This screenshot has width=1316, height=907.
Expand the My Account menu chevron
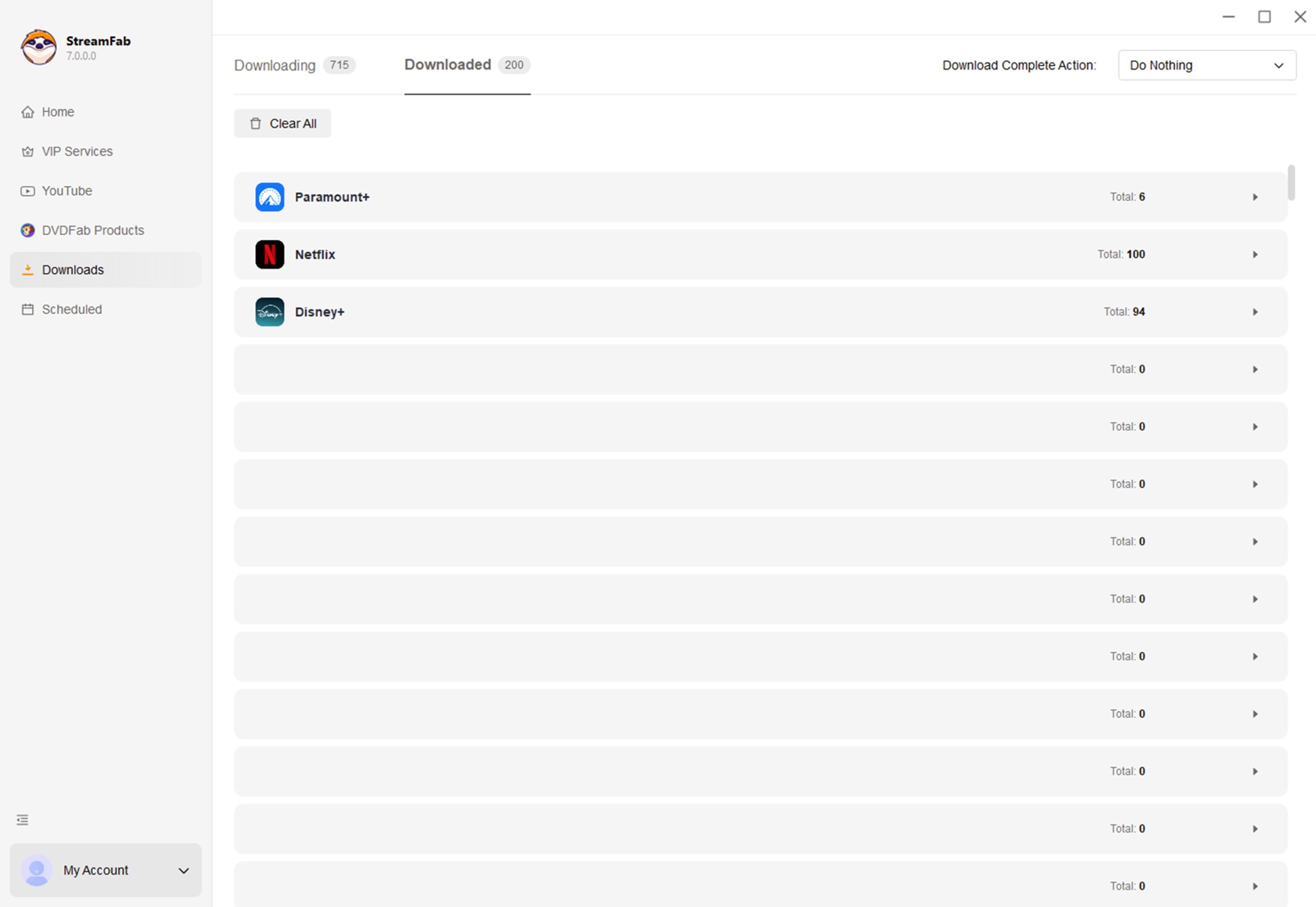tap(183, 870)
